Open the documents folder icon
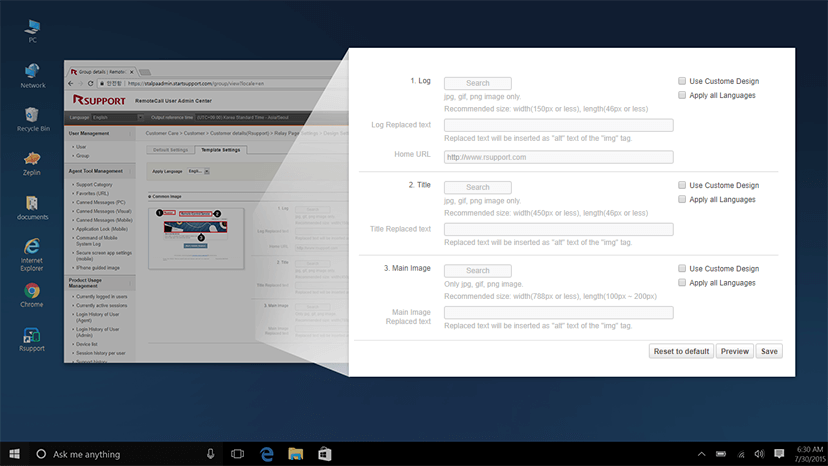828x466 pixels. point(32,208)
